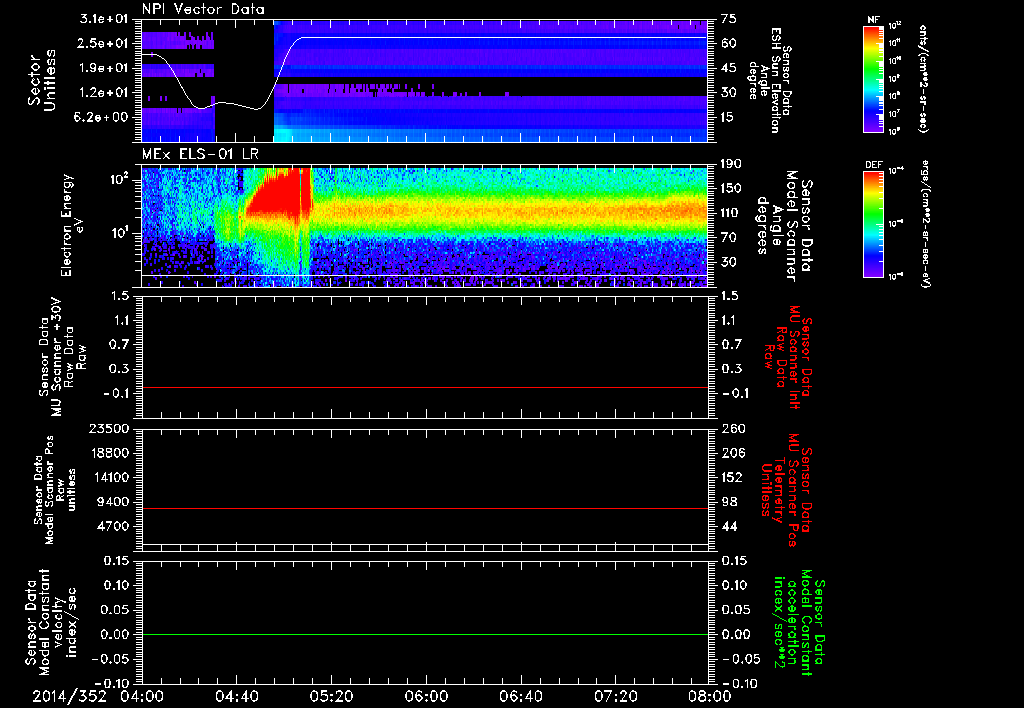
Task: Click the 06:00 time tick label
Action: (x=426, y=696)
